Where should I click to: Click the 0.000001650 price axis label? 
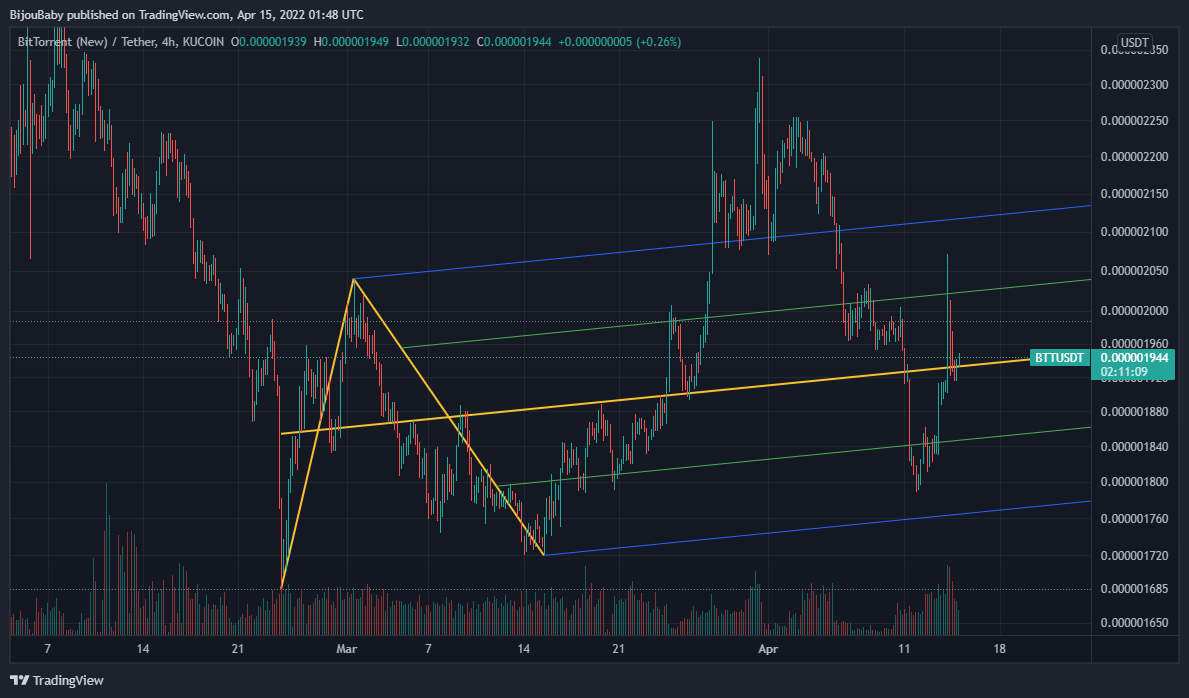tap(1134, 623)
